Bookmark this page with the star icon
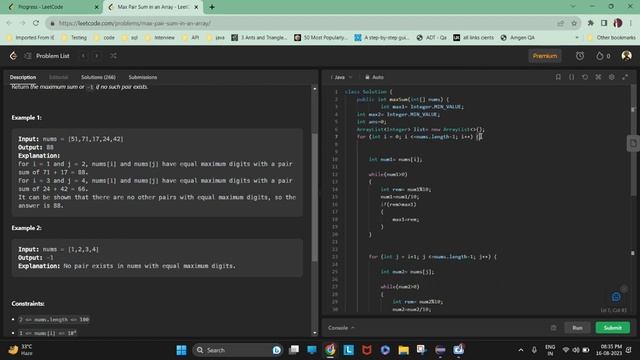This screenshot has width=640, height=360. pos(574,23)
